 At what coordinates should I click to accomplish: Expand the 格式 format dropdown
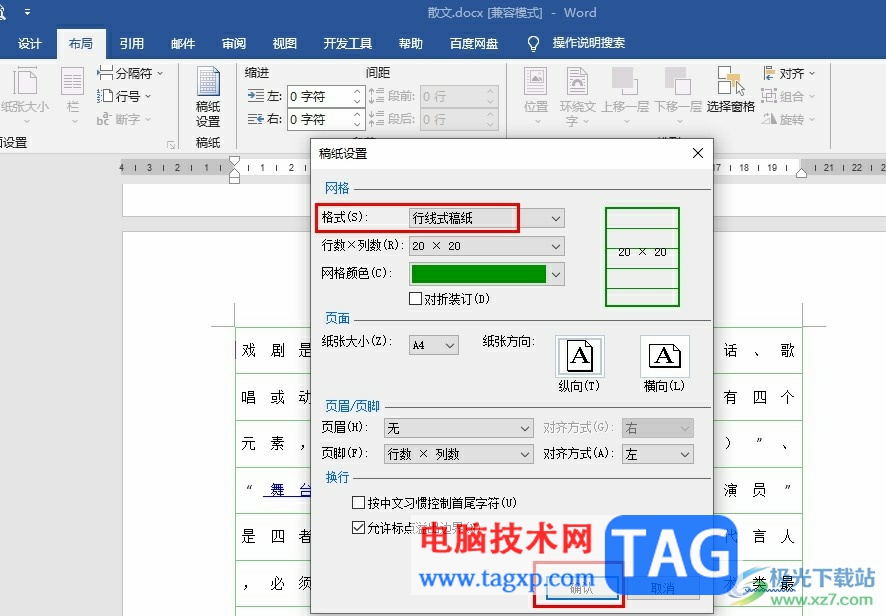[556, 218]
